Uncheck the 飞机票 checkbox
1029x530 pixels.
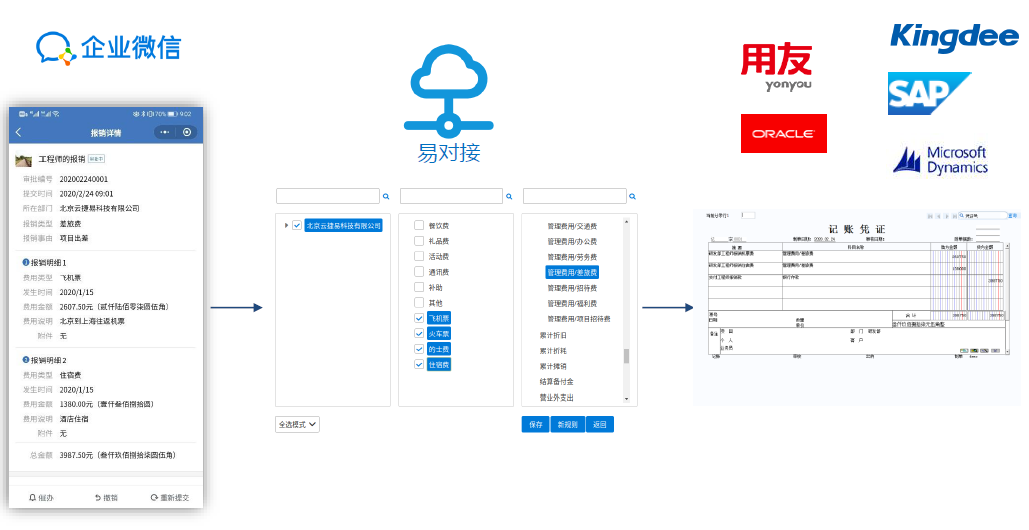pyautogui.click(x=419, y=318)
